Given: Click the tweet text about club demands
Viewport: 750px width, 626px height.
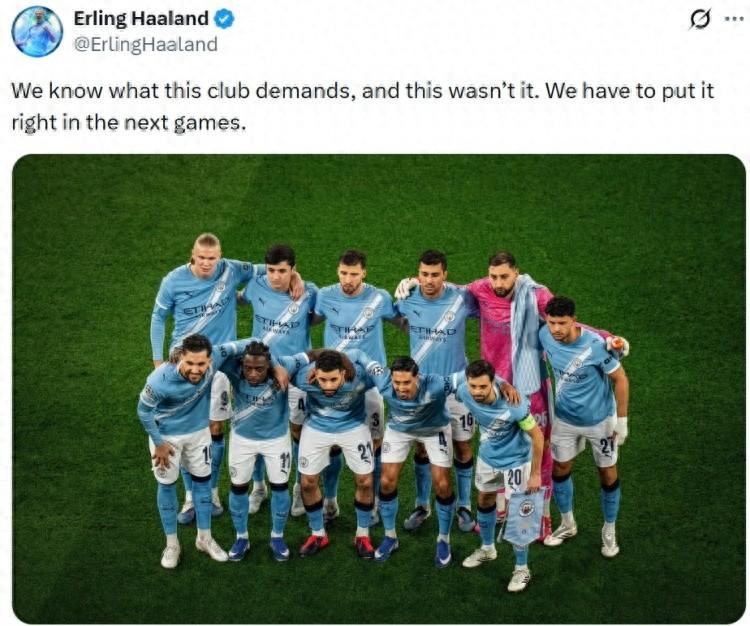Looking at the screenshot, I should pos(362,106).
